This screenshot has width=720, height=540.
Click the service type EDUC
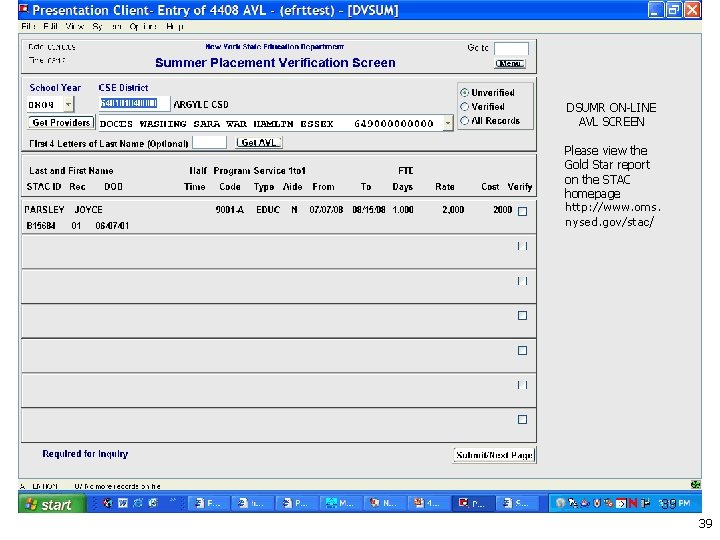click(x=268, y=210)
